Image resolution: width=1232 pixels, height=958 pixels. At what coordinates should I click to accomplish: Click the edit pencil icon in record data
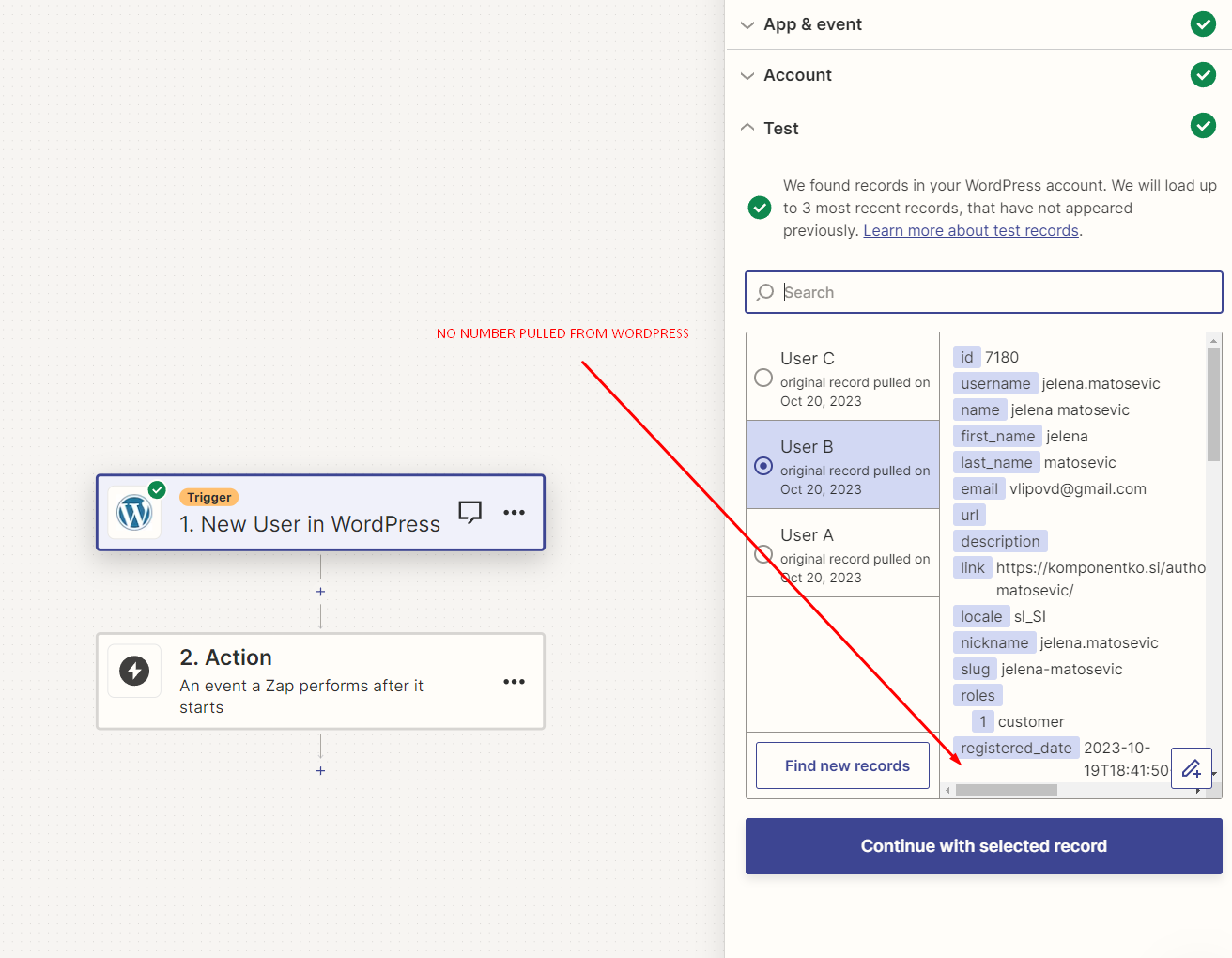click(x=1192, y=768)
